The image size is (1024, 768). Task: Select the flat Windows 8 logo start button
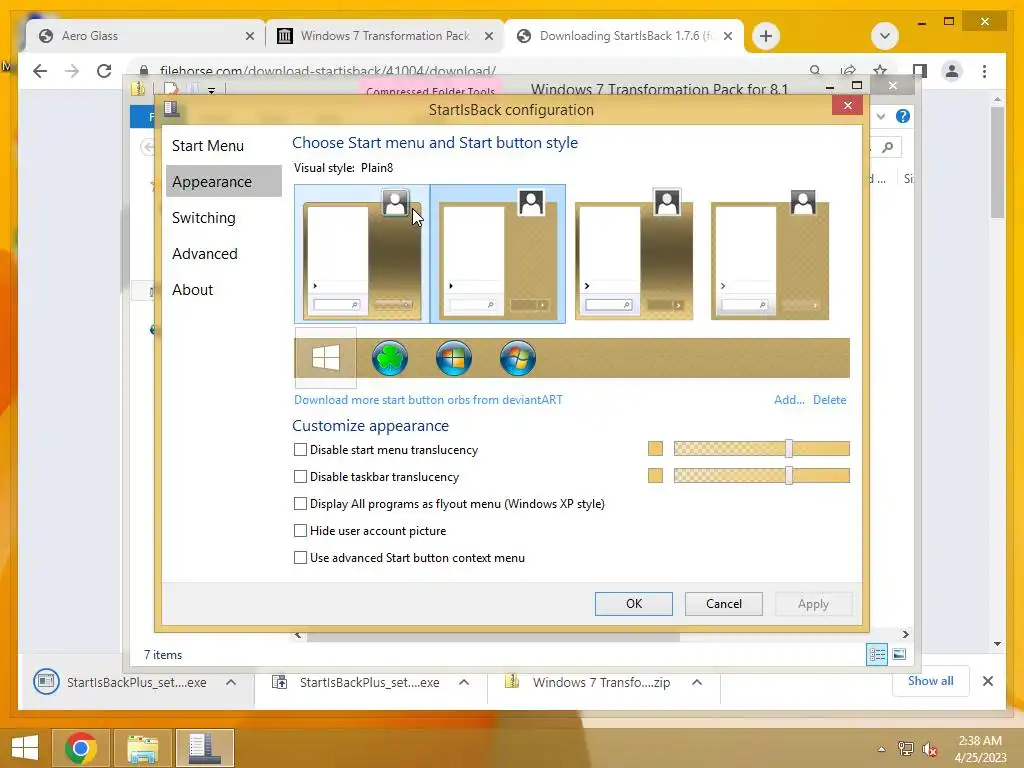coord(326,358)
